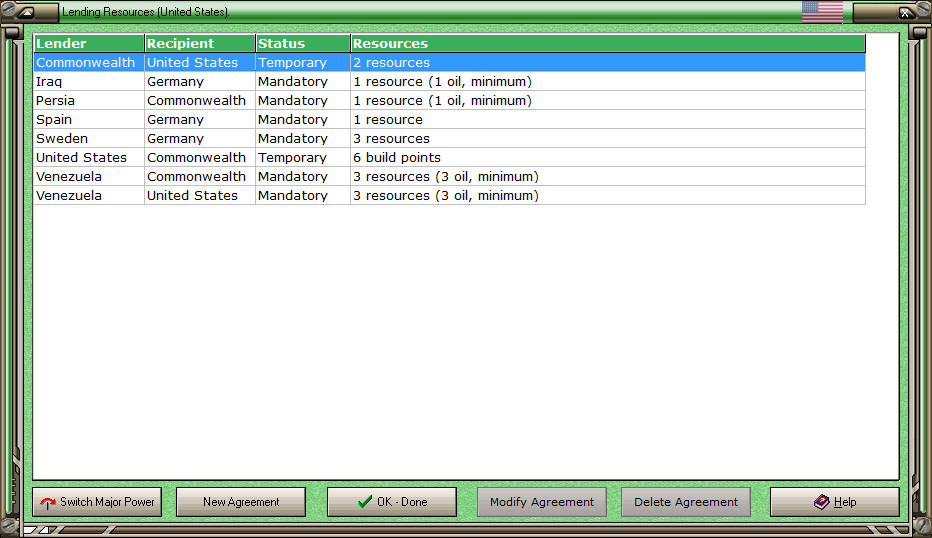Click Germany recipient in Iraq row

pos(200,81)
